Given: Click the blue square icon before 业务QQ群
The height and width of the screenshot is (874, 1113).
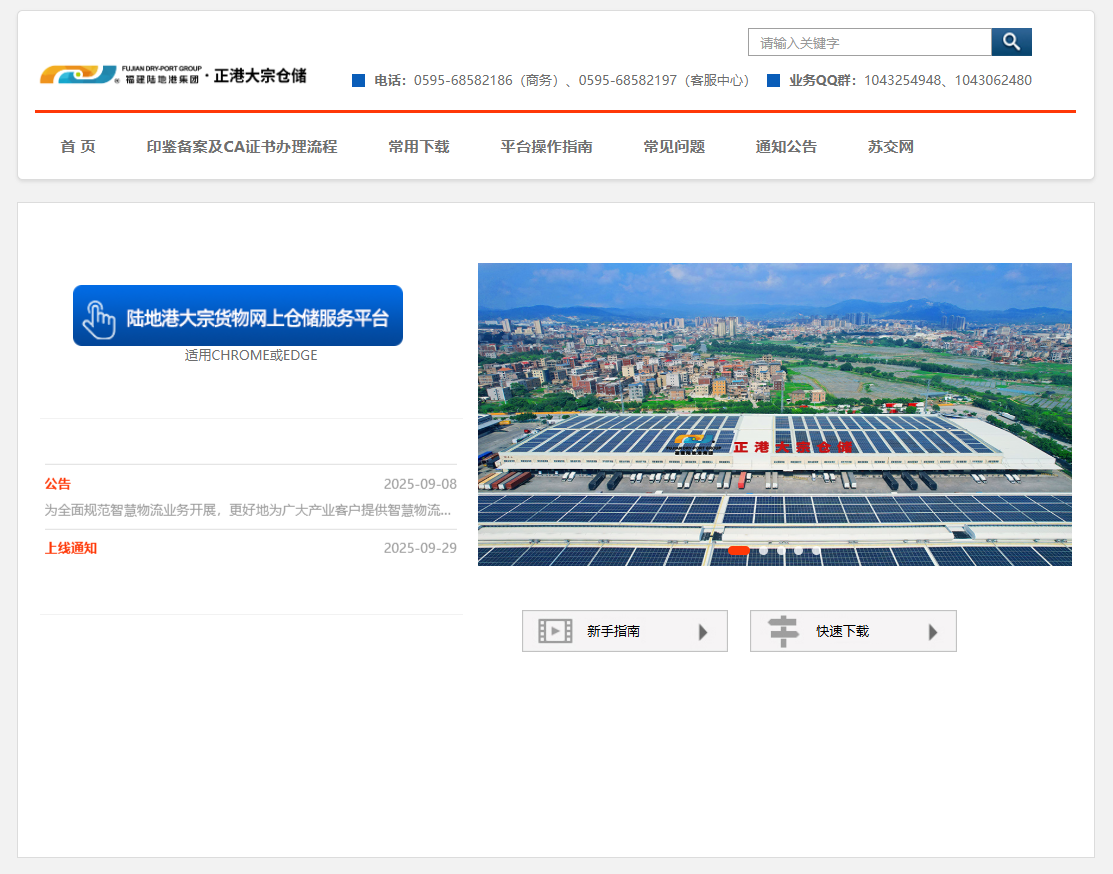Looking at the screenshot, I should (x=771, y=80).
